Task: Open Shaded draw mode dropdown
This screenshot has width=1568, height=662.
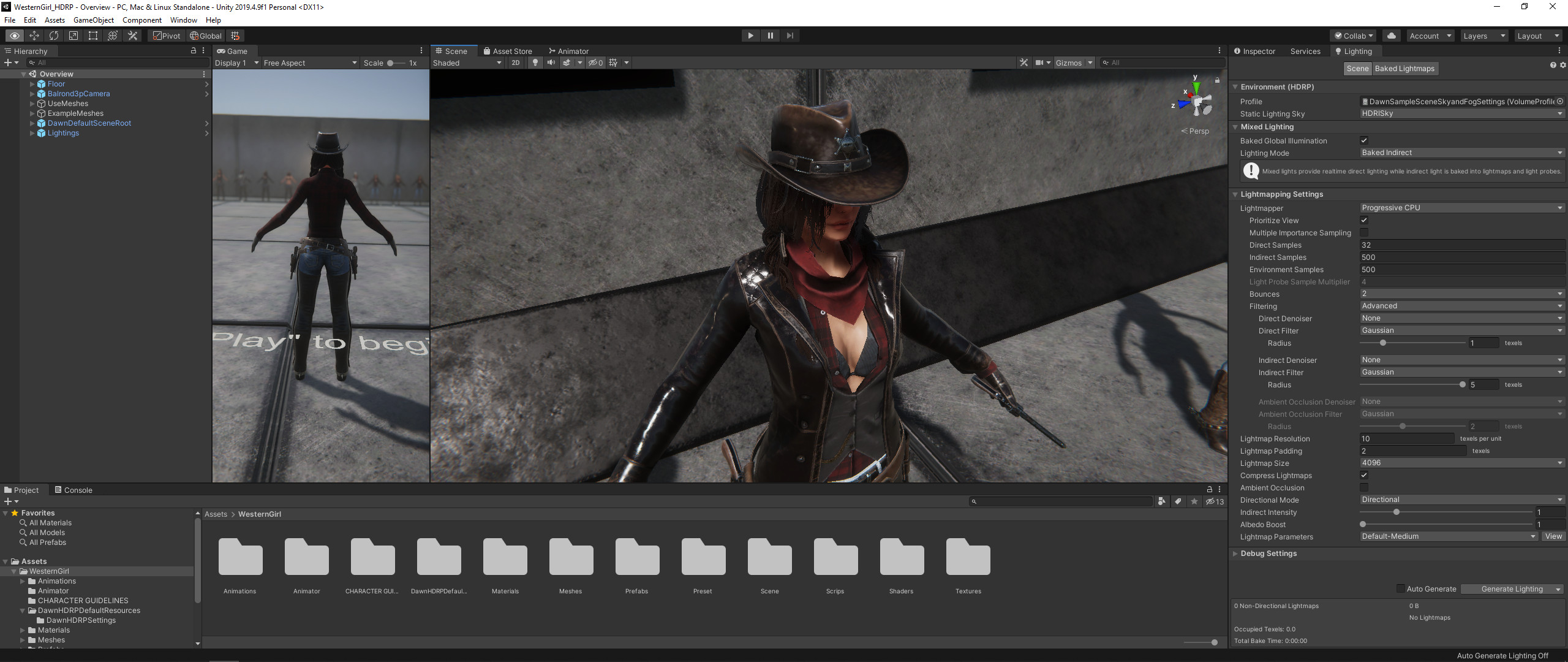Action: pyautogui.click(x=467, y=63)
